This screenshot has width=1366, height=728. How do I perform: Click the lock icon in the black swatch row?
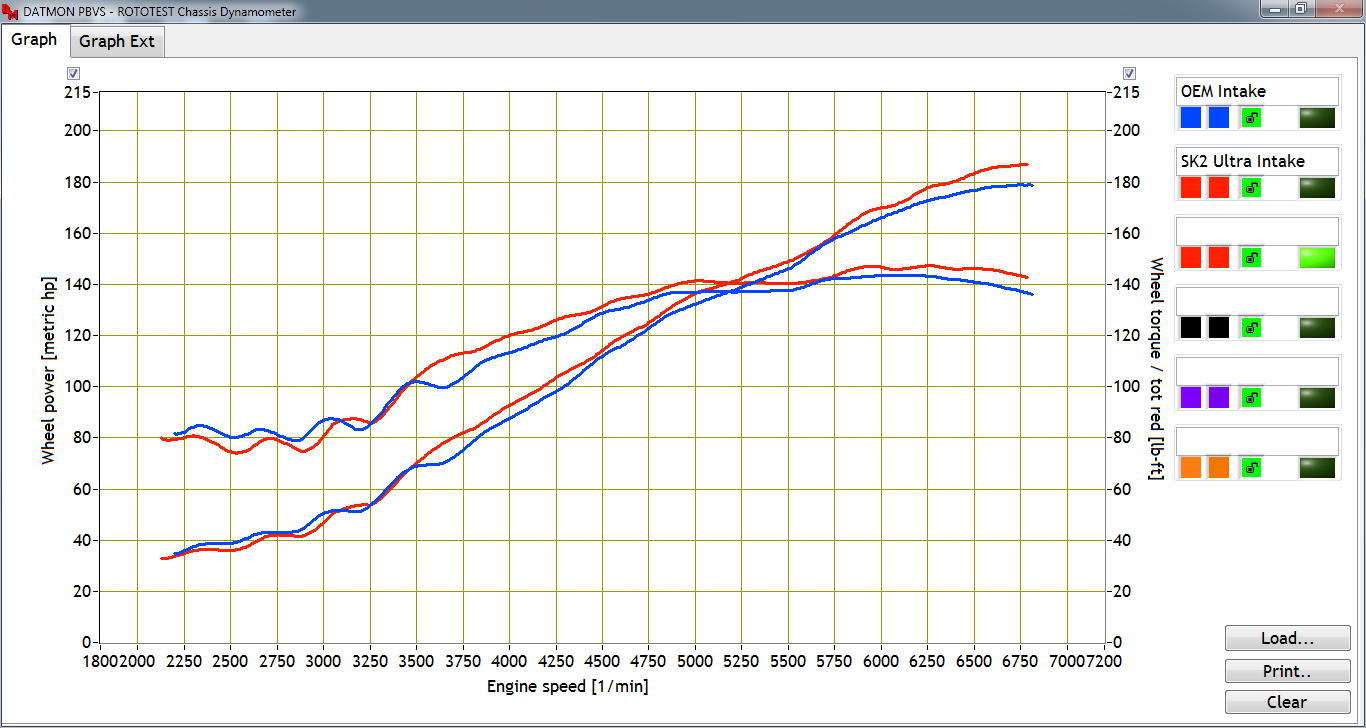pos(1251,327)
